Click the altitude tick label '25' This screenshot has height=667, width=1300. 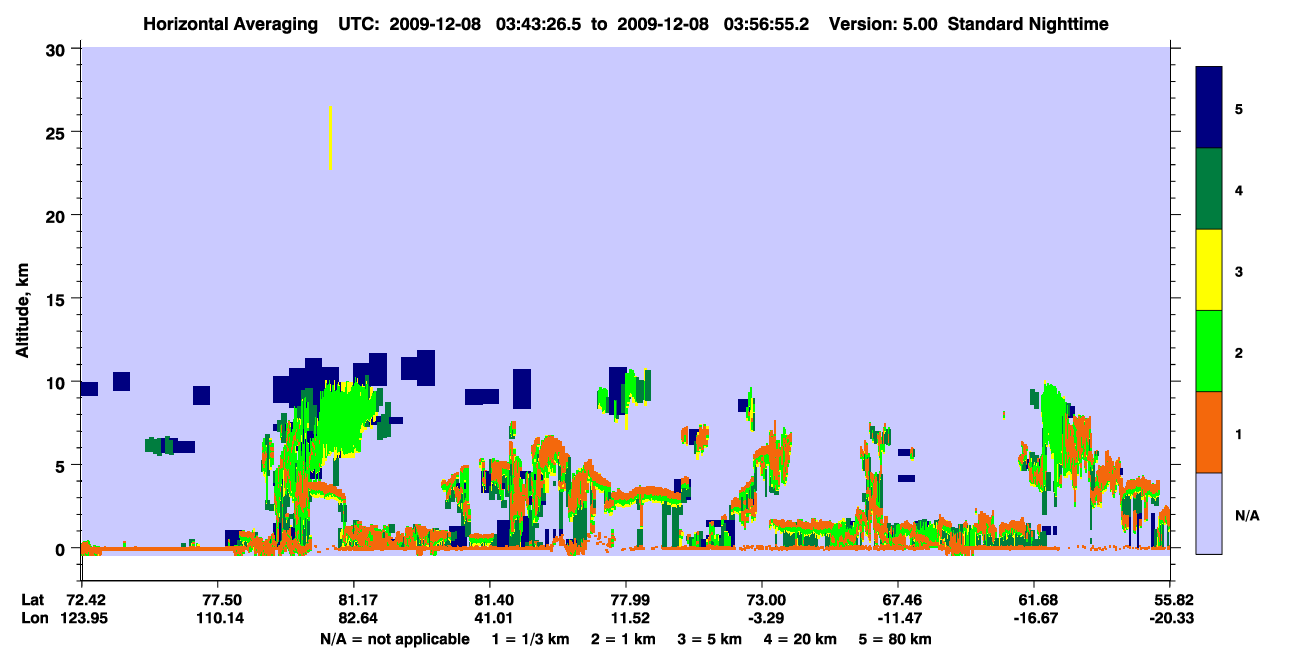tap(58, 132)
